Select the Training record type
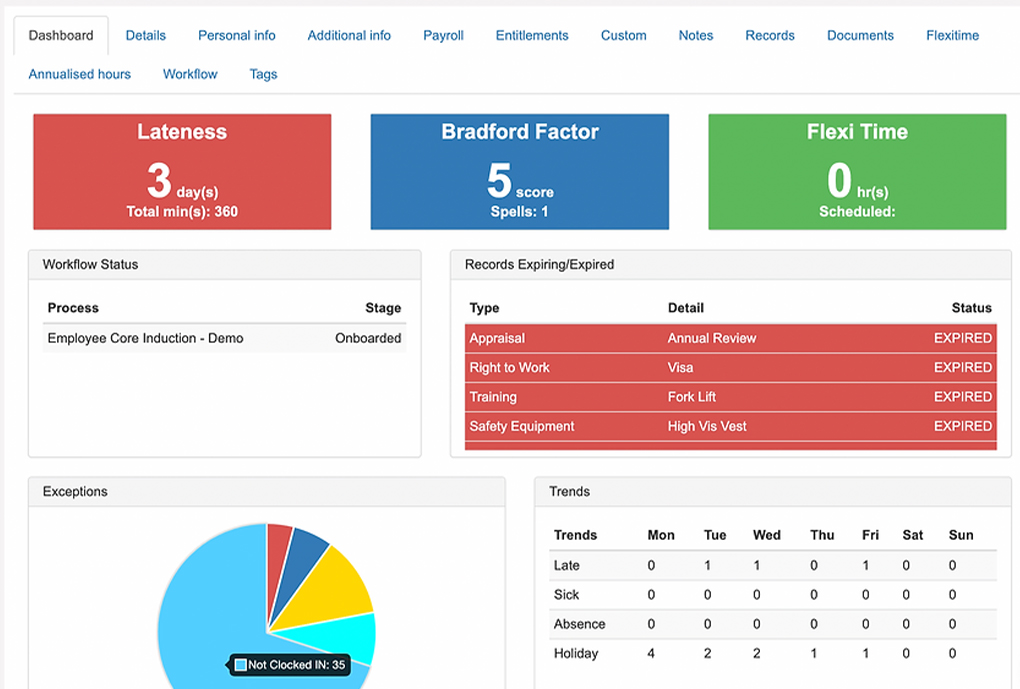Viewport: 1020px width, 689px height. [x=493, y=397]
